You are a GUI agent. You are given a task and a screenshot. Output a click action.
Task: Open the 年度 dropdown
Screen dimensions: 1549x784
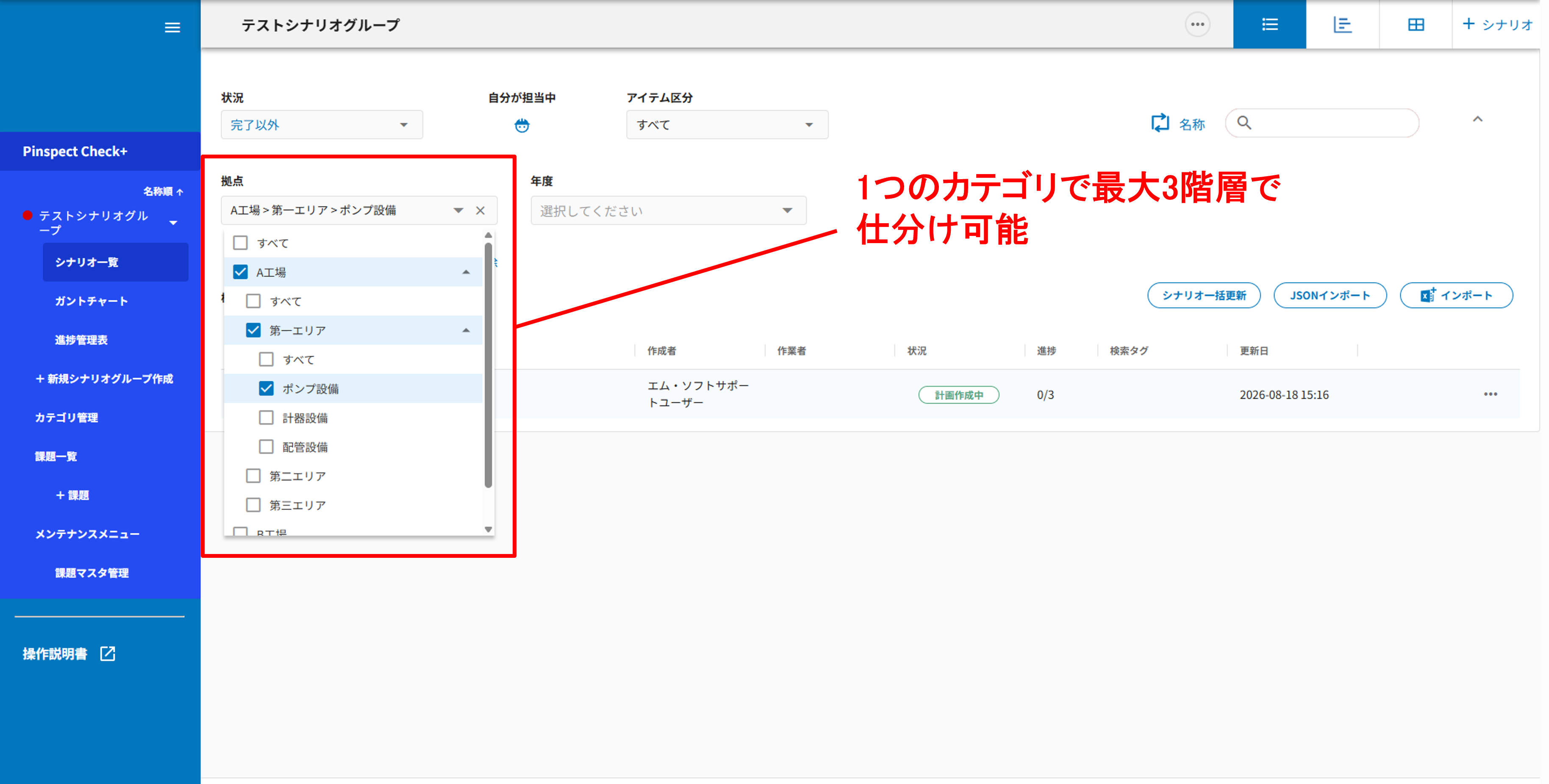668,211
